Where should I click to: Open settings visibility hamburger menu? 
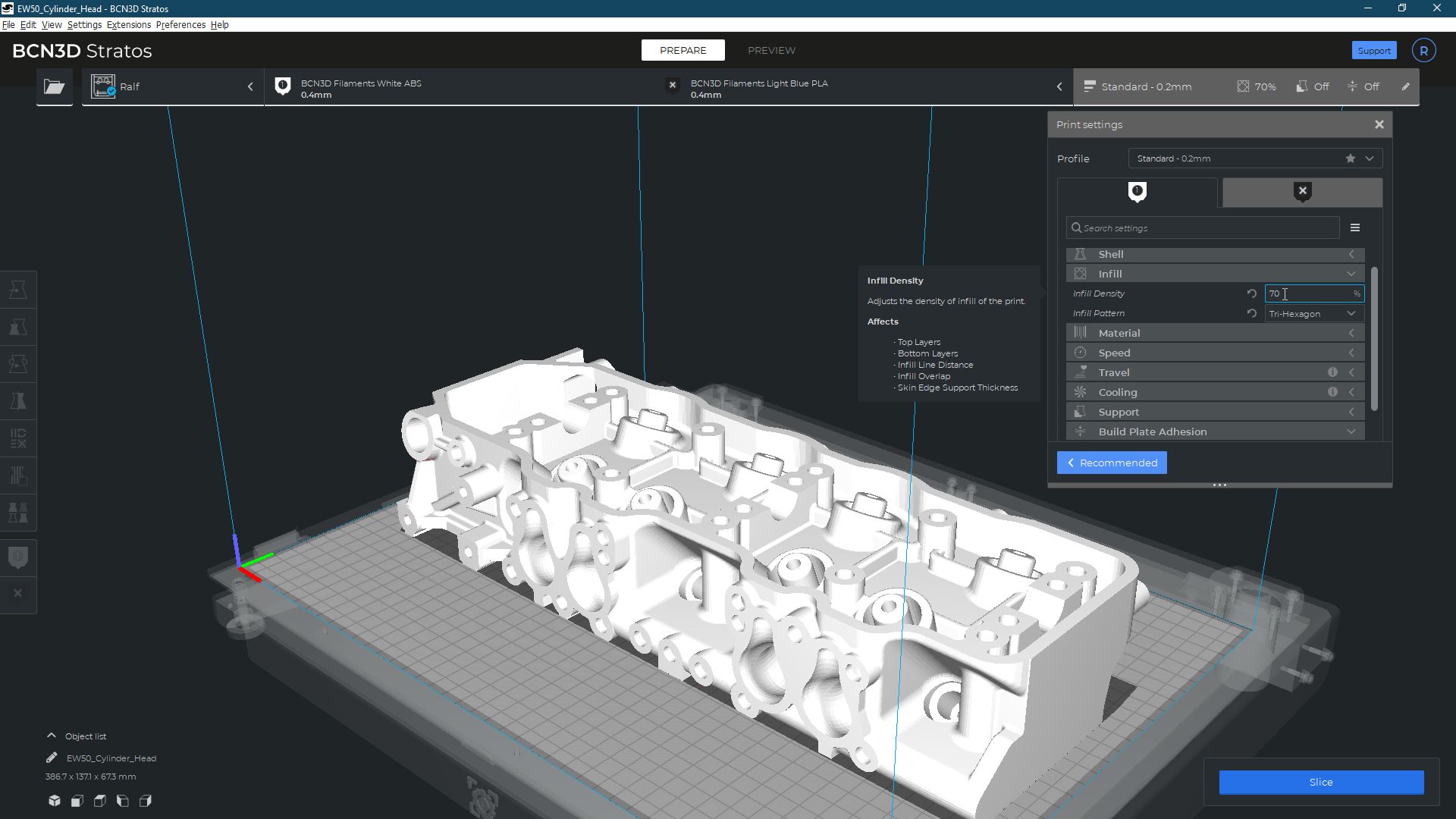pyautogui.click(x=1355, y=227)
